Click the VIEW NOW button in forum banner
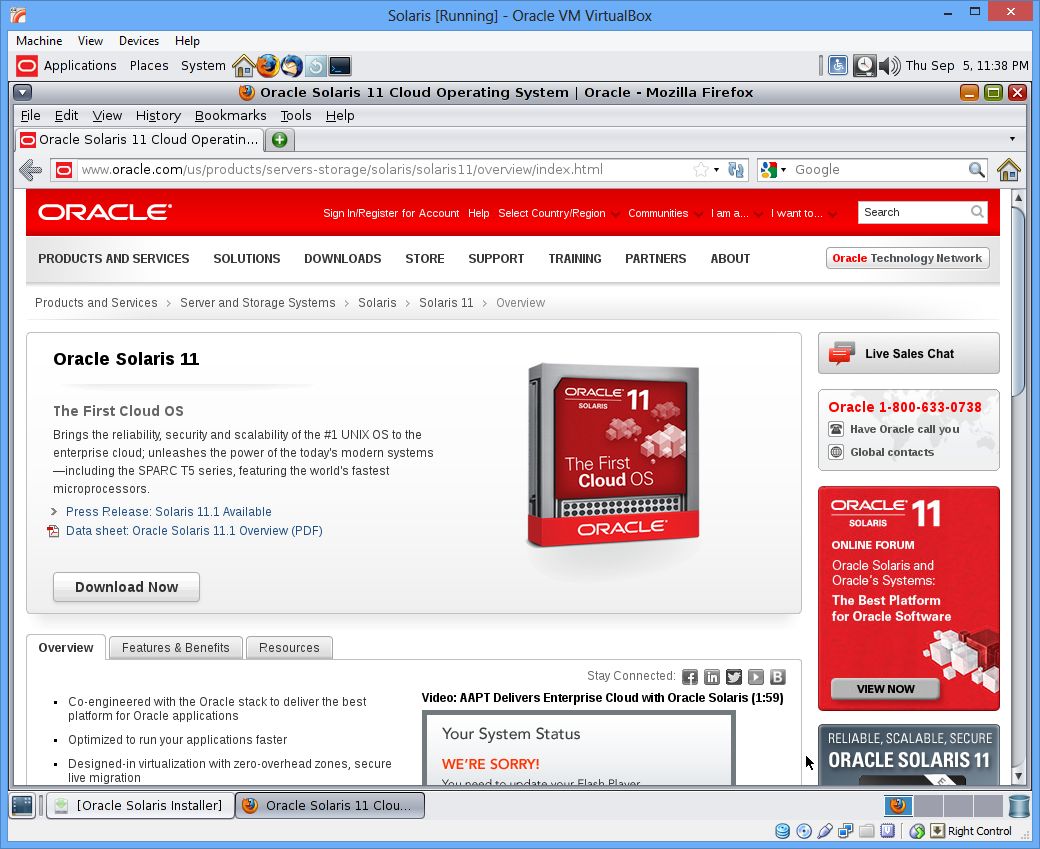This screenshot has height=849, width=1040. tap(885, 688)
